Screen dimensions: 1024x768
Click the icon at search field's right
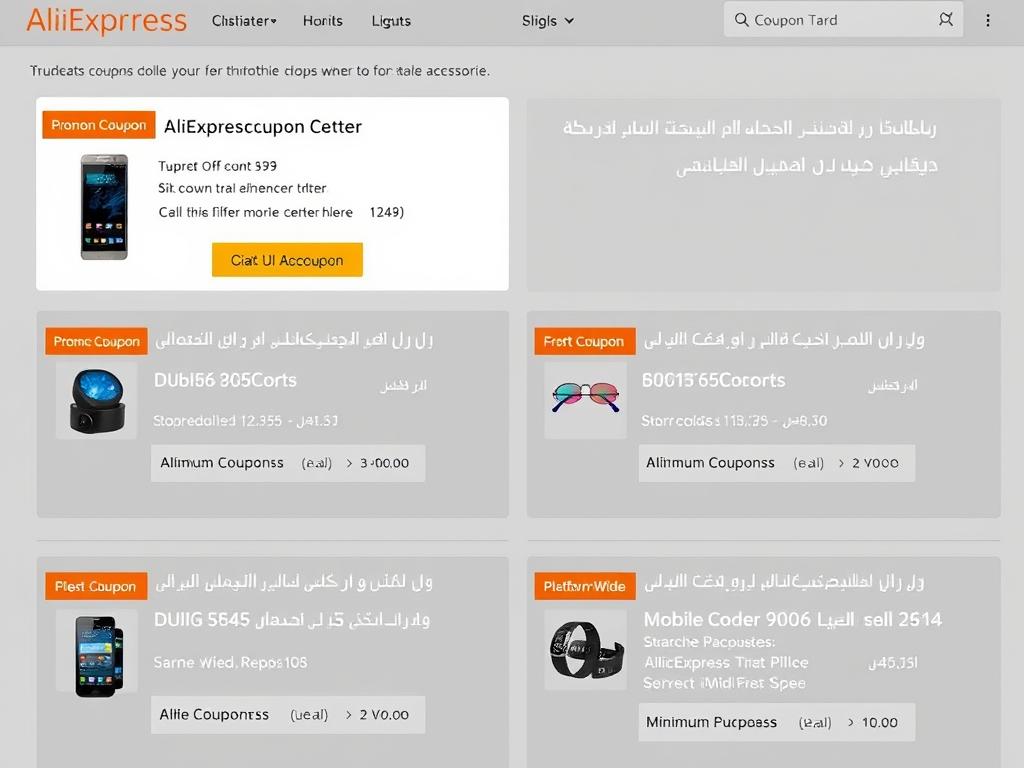(x=946, y=20)
